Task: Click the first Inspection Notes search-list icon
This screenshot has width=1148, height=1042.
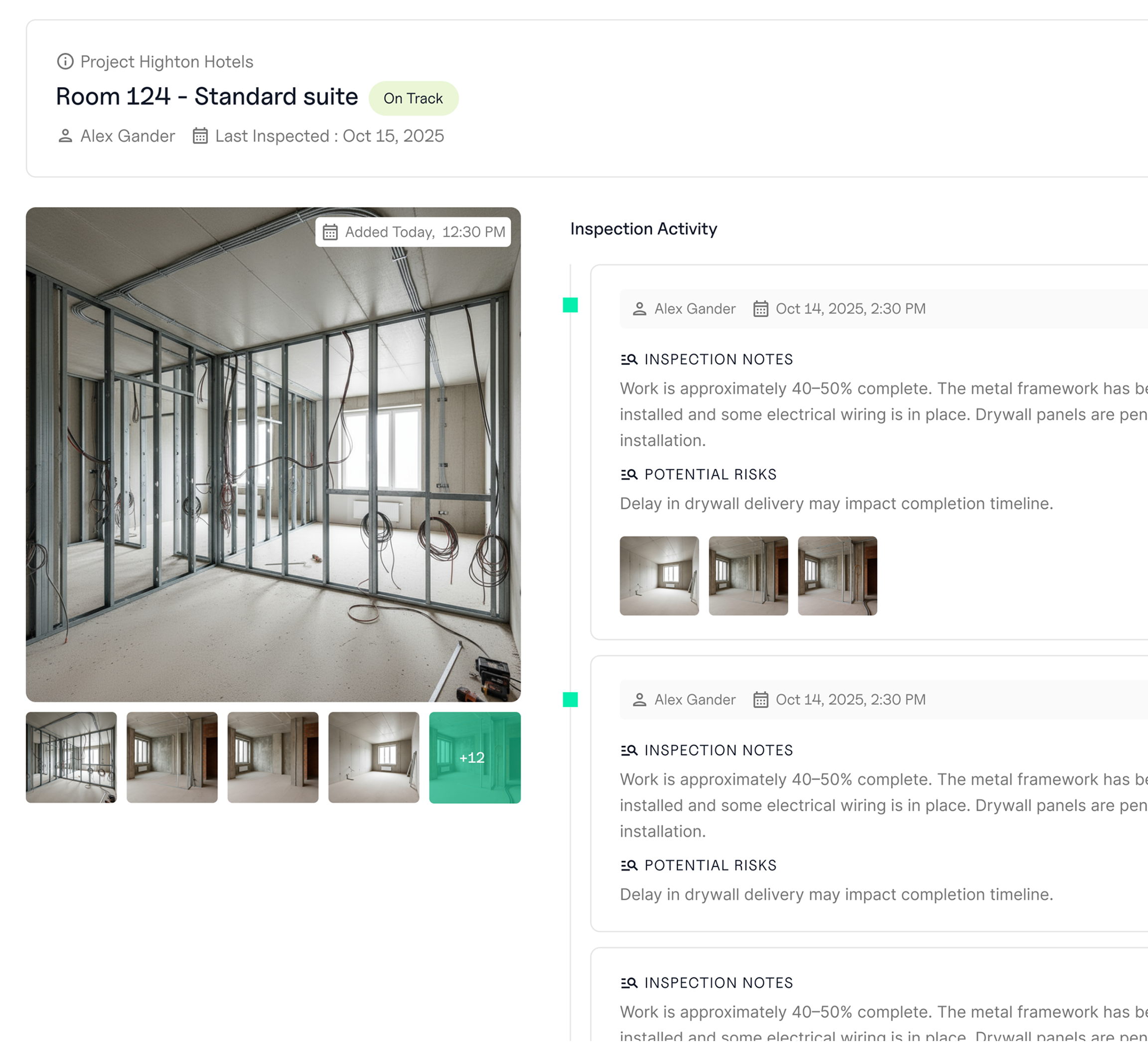Action: click(x=629, y=359)
